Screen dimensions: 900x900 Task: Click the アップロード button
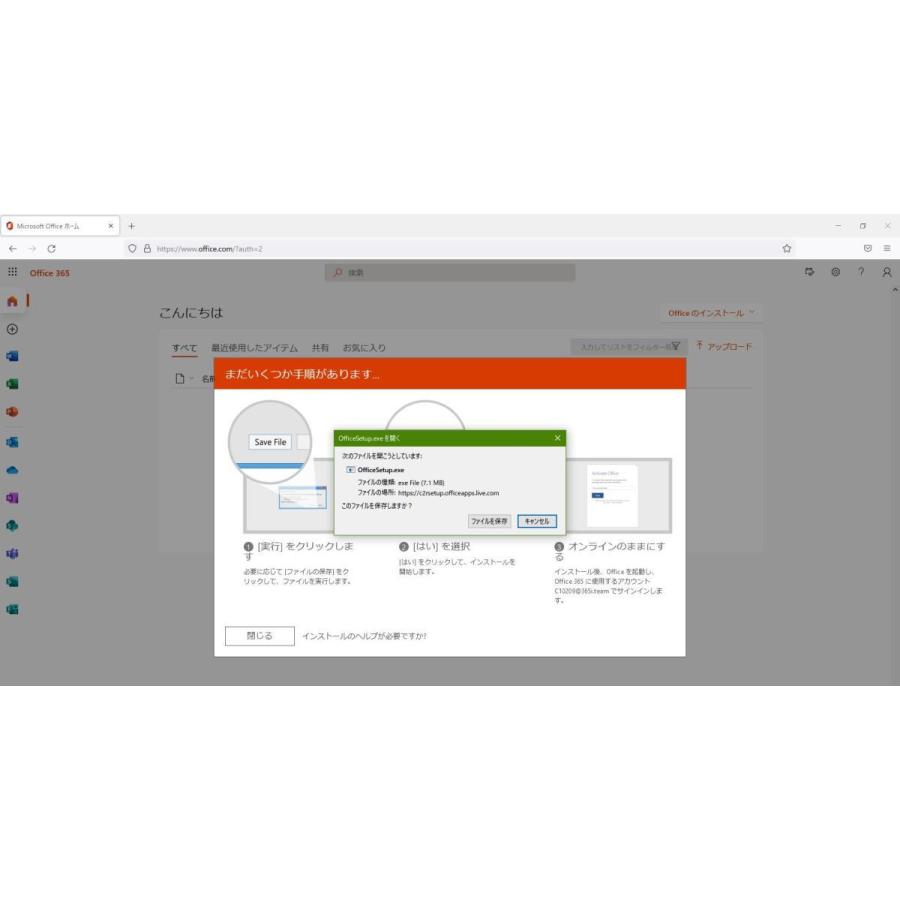point(724,346)
